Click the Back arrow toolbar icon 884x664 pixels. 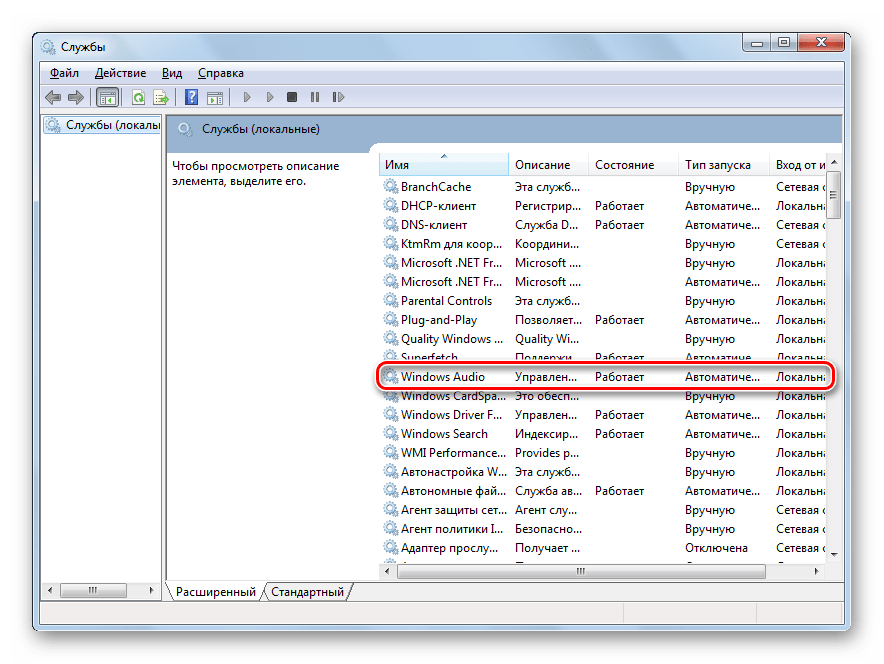click(53, 97)
